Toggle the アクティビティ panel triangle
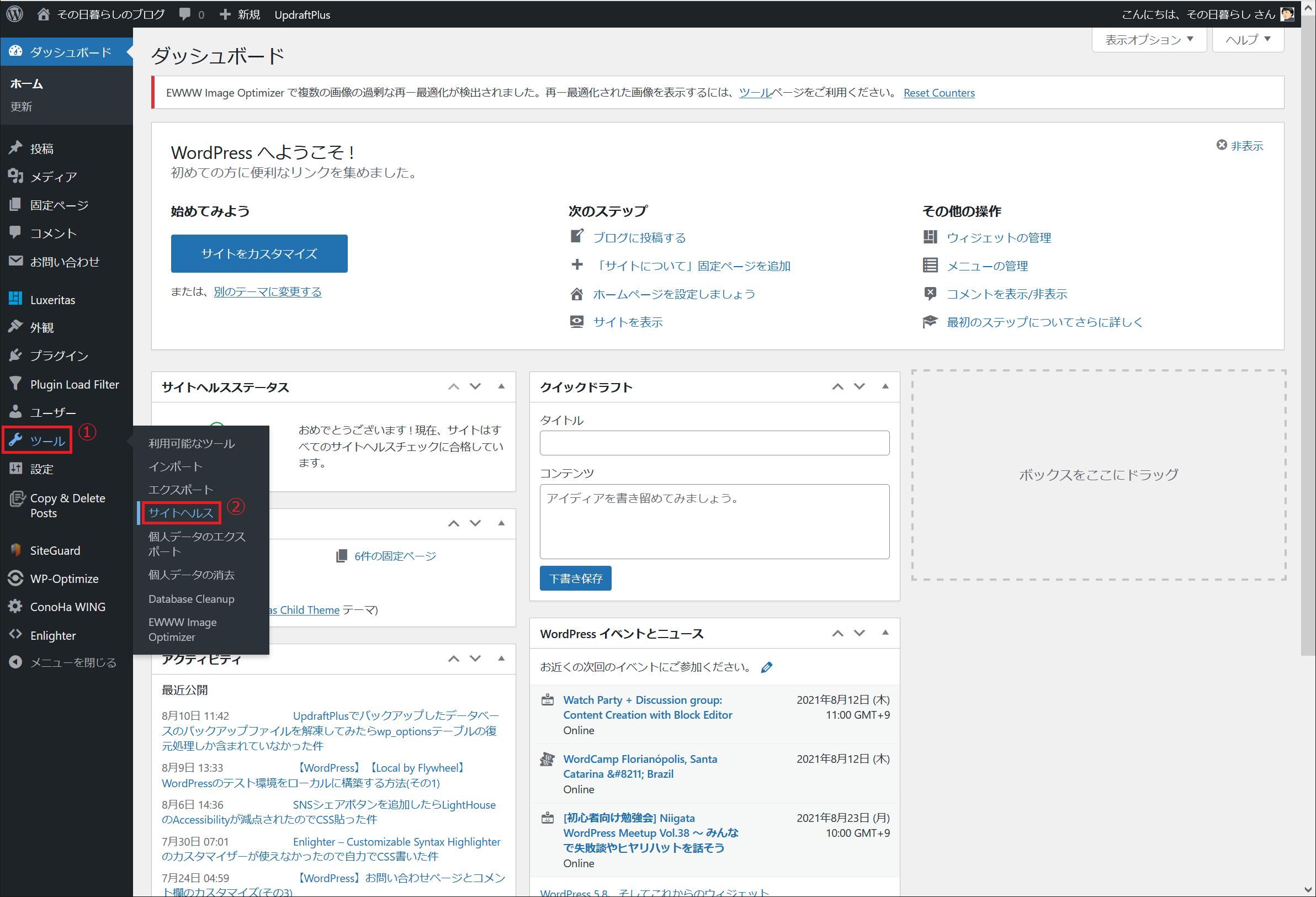Image resolution: width=1316 pixels, height=897 pixels. [x=501, y=658]
